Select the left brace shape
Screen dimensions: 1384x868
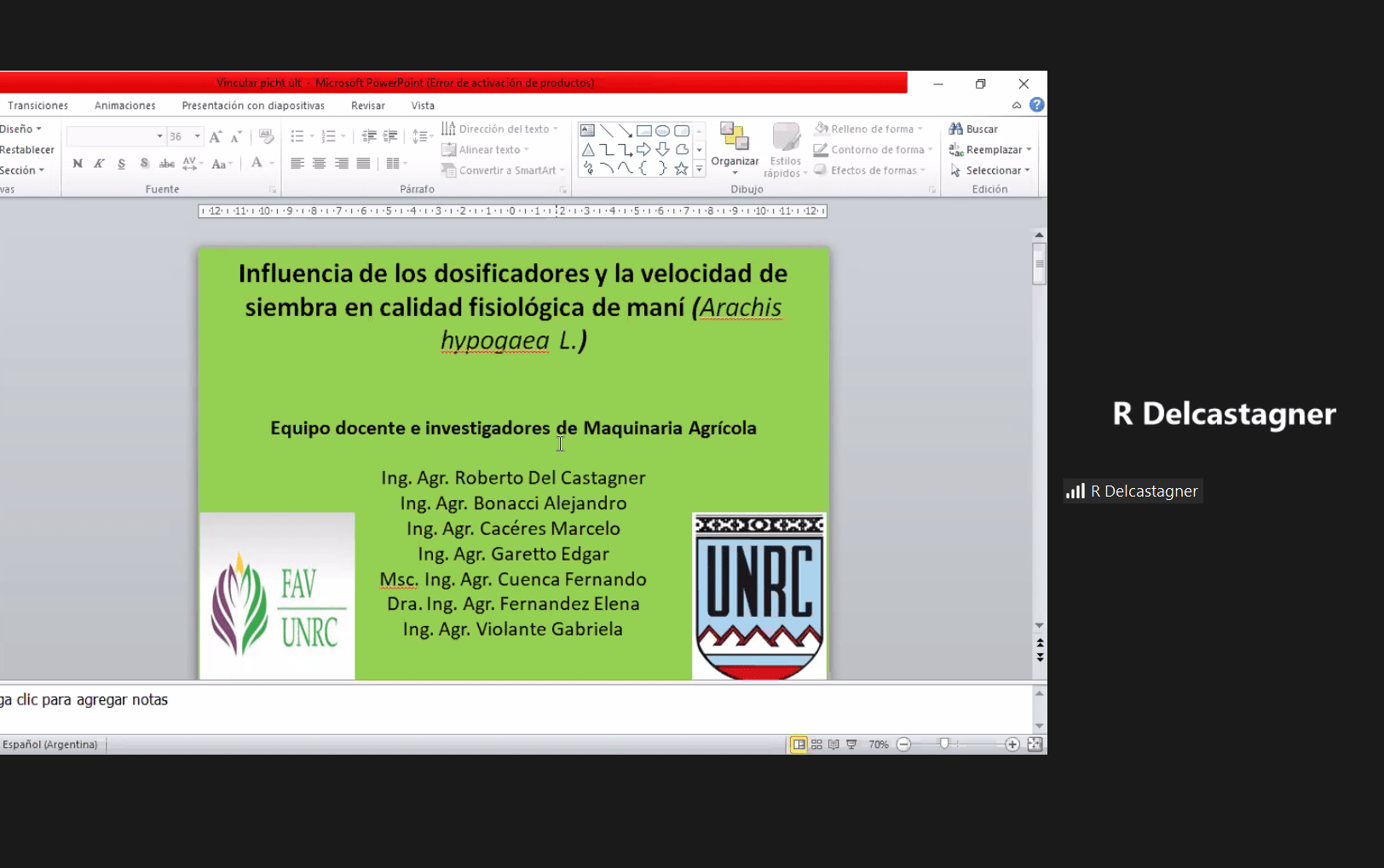coord(643,169)
